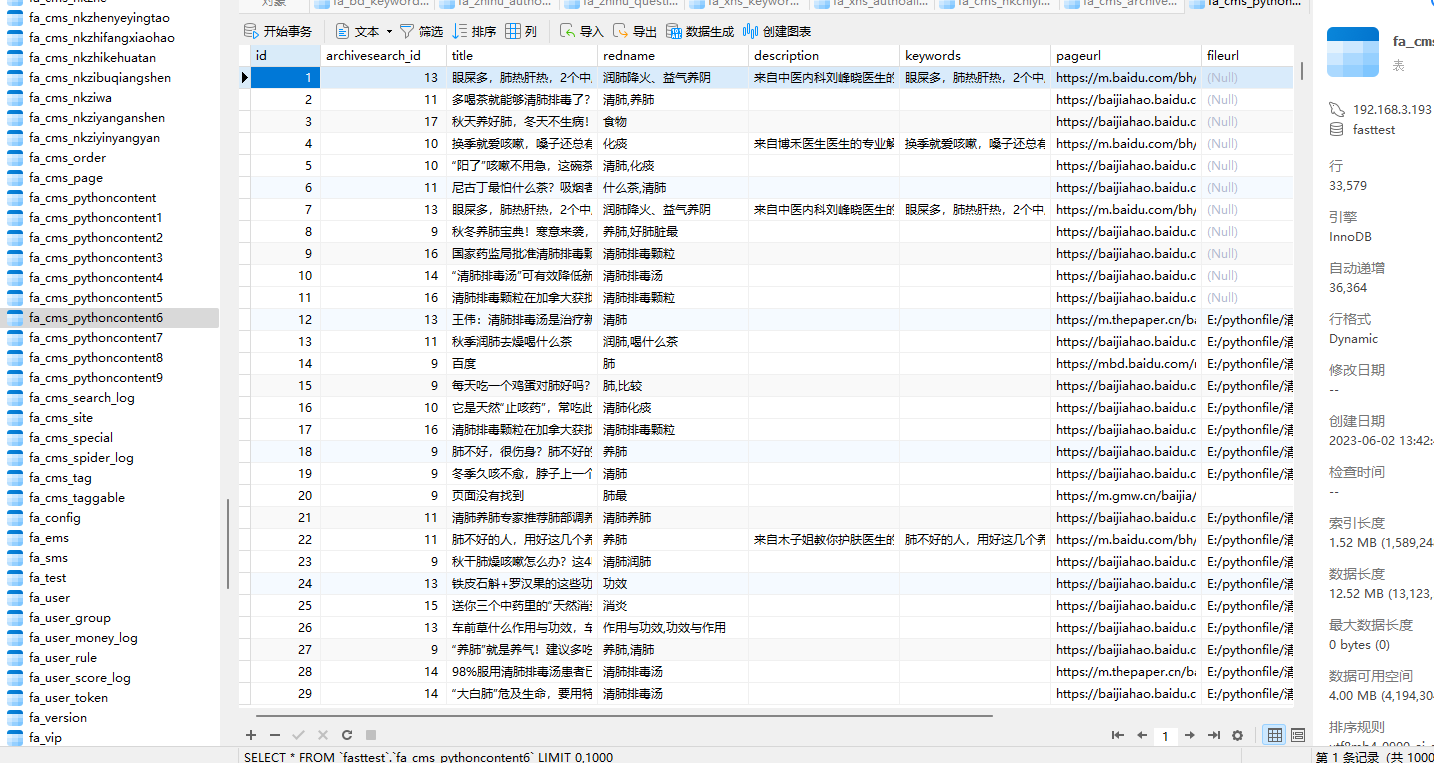Select table fa_cms_spider_log in the tree
The image size is (1434, 763).
click(81, 458)
